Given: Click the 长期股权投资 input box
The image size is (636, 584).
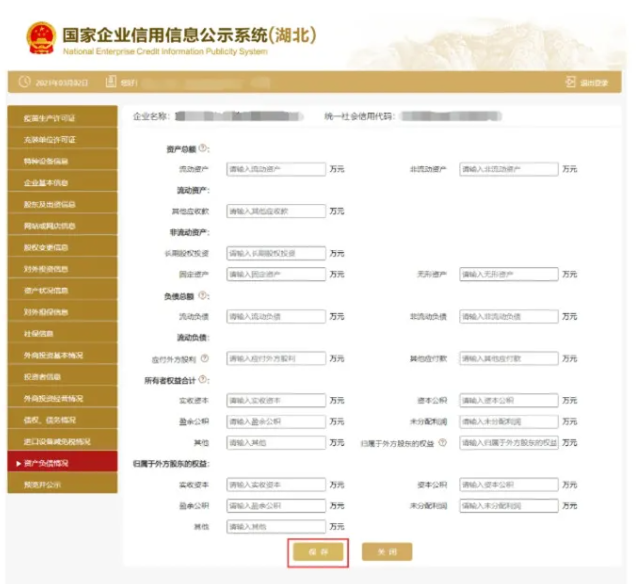Looking at the screenshot, I should (x=276, y=253).
